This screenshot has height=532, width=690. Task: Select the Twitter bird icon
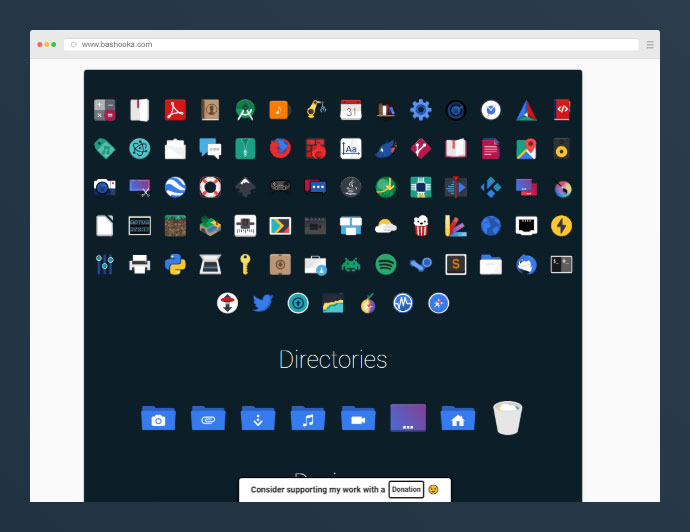(x=263, y=304)
